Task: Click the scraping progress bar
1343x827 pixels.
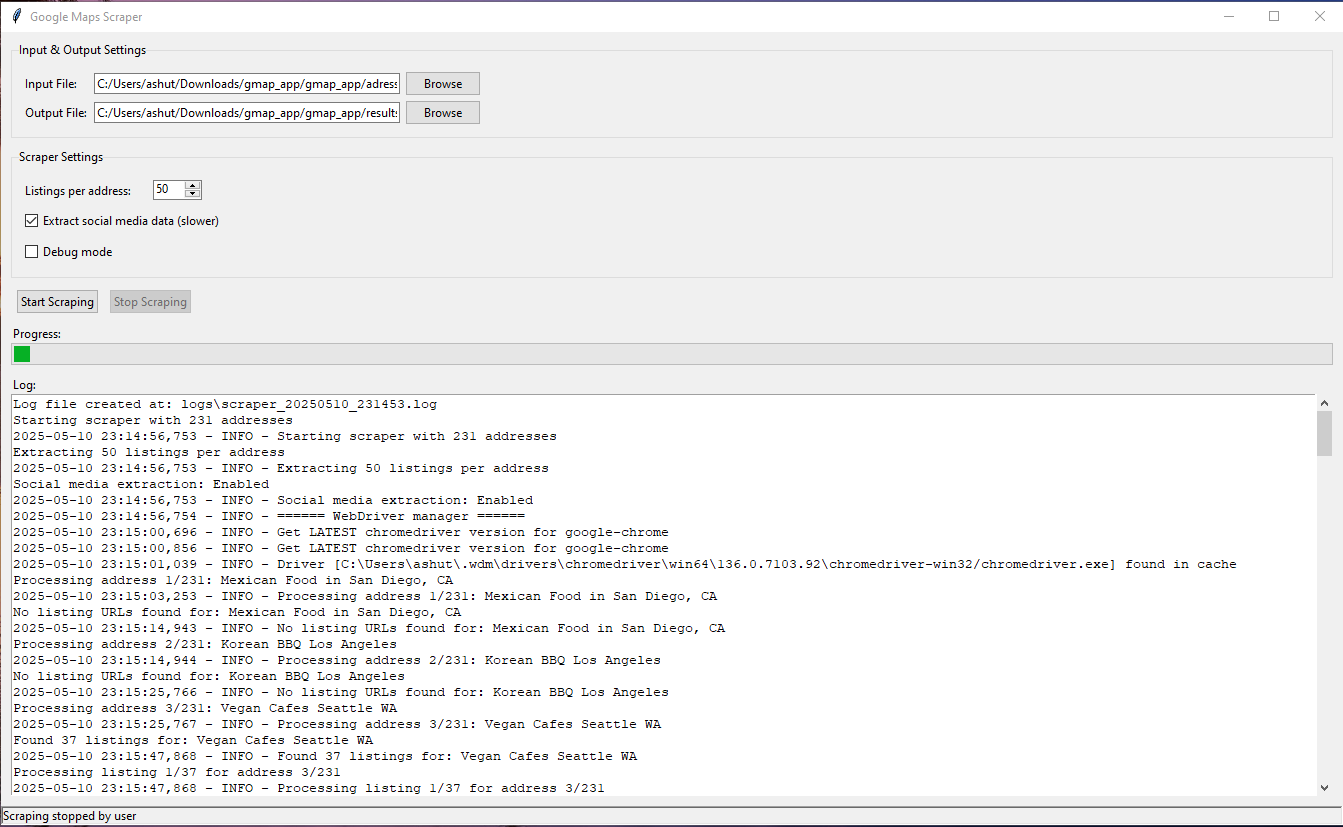Action: (671, 354)
